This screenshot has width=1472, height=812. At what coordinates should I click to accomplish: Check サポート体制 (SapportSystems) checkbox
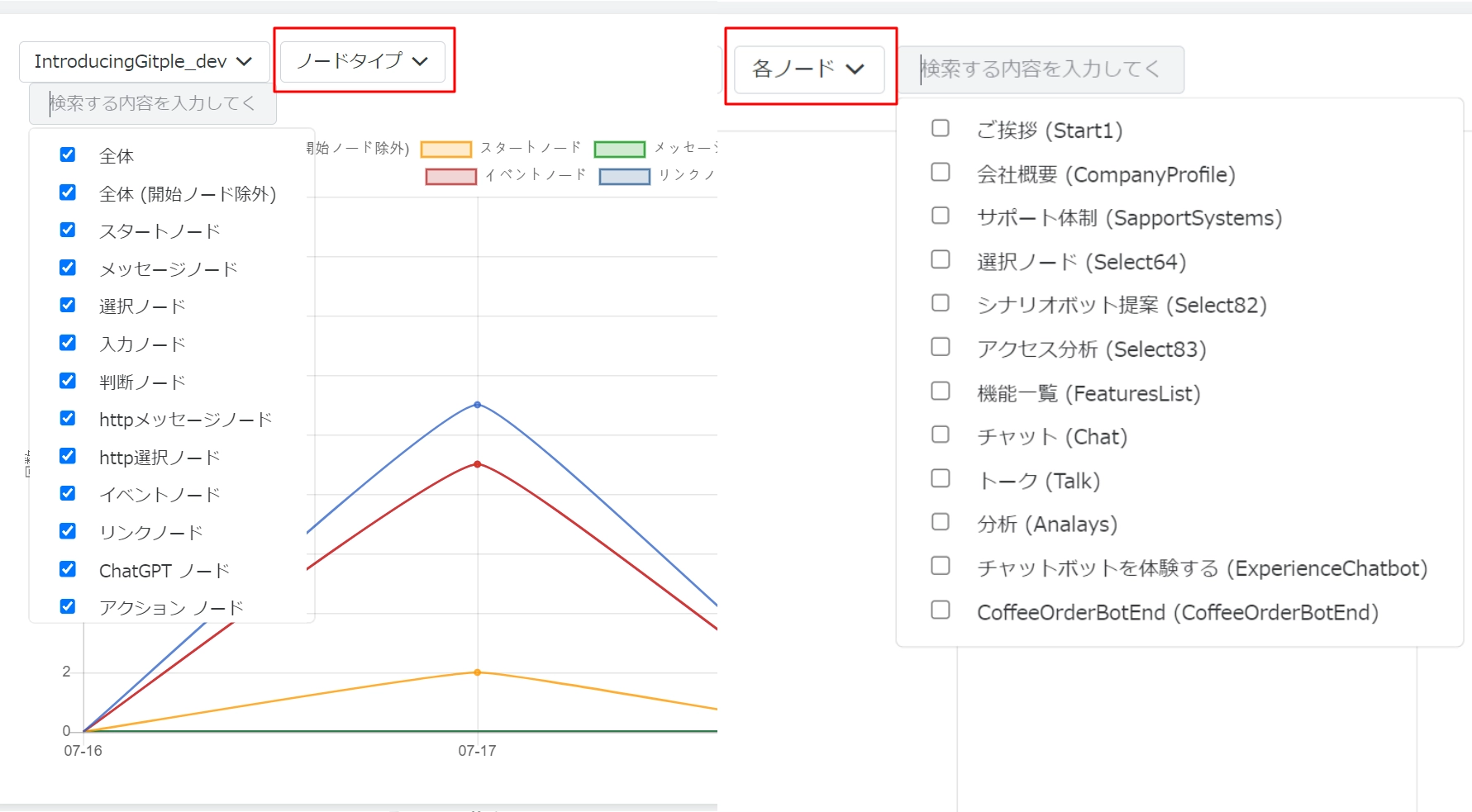point(941,216)
